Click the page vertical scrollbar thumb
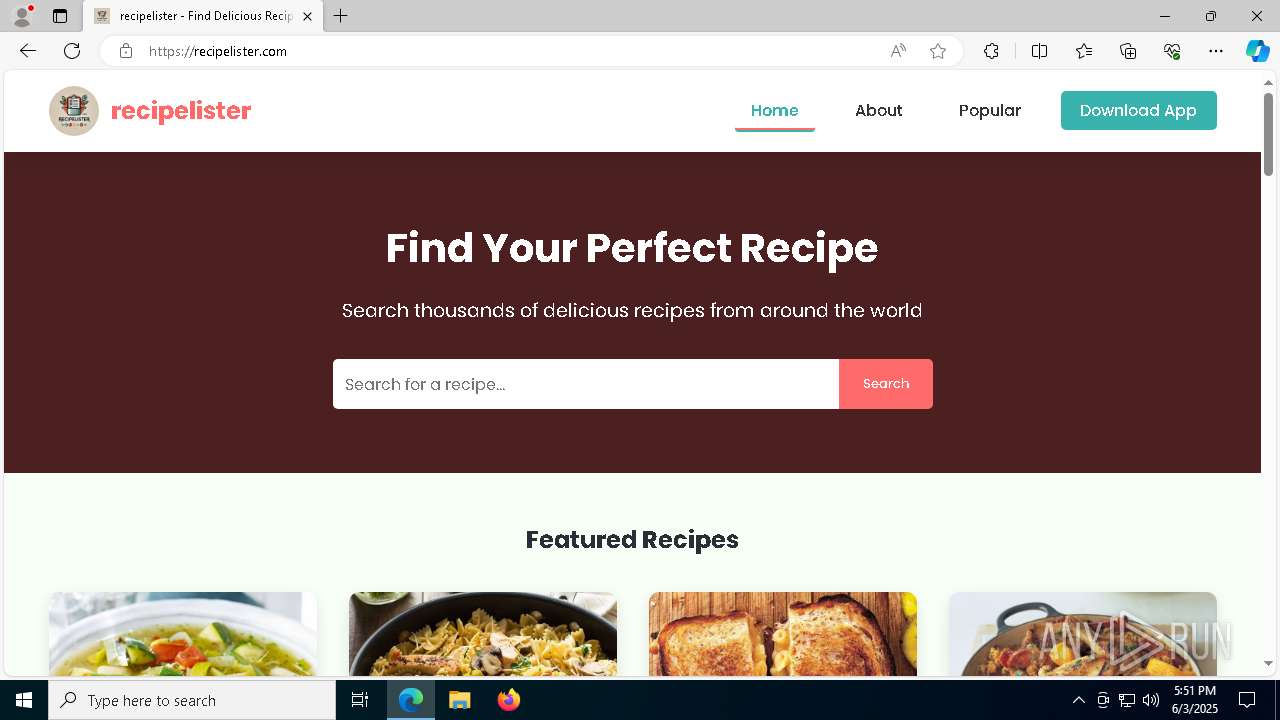The width and height of the screenshot is (1280, 720). point(1269,134)
